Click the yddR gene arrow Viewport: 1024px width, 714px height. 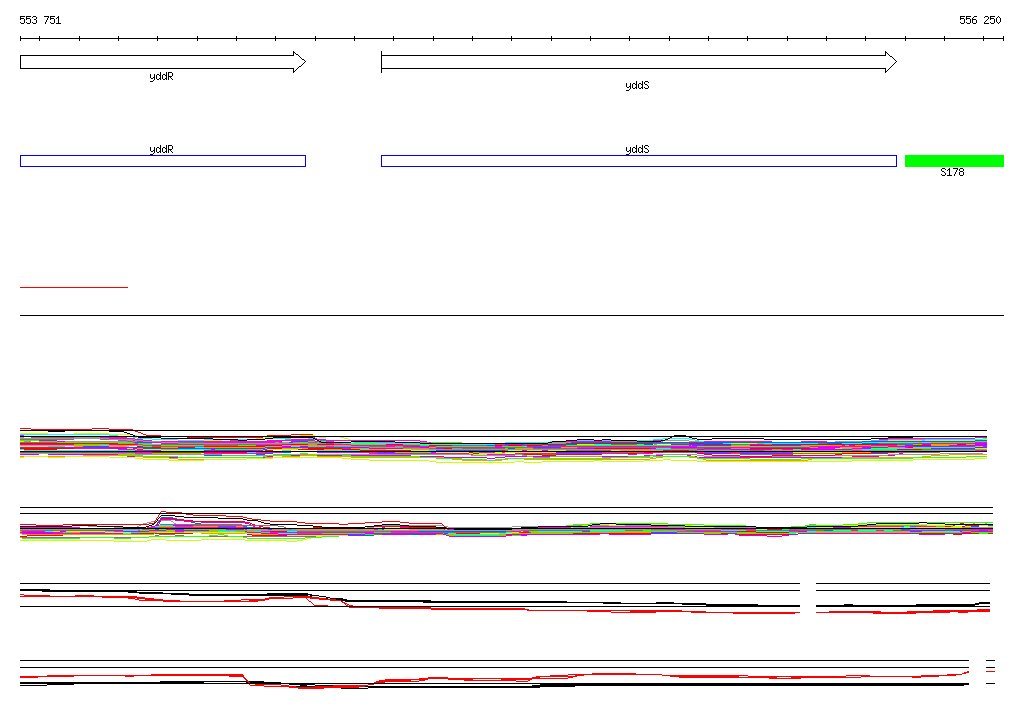tap(163, 62)
